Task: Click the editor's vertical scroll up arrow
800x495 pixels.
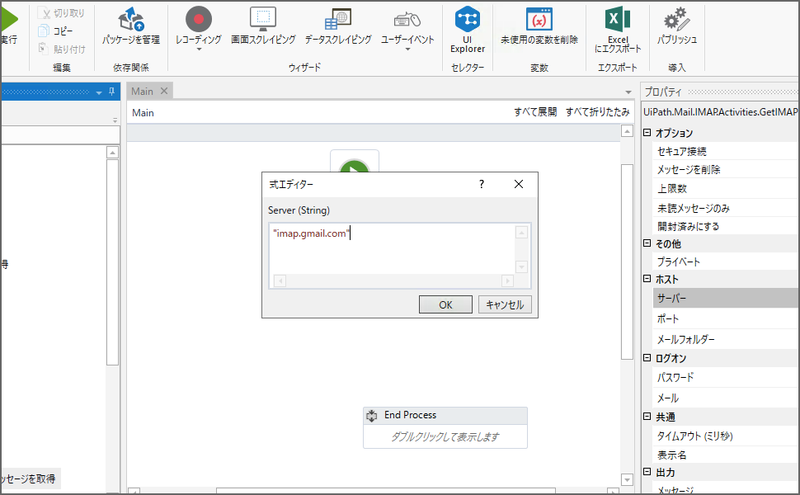Action: [521, 233]
